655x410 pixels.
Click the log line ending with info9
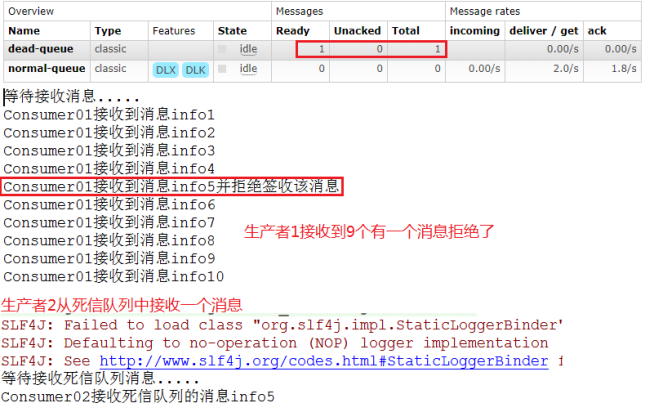click(x=109, y=258)
